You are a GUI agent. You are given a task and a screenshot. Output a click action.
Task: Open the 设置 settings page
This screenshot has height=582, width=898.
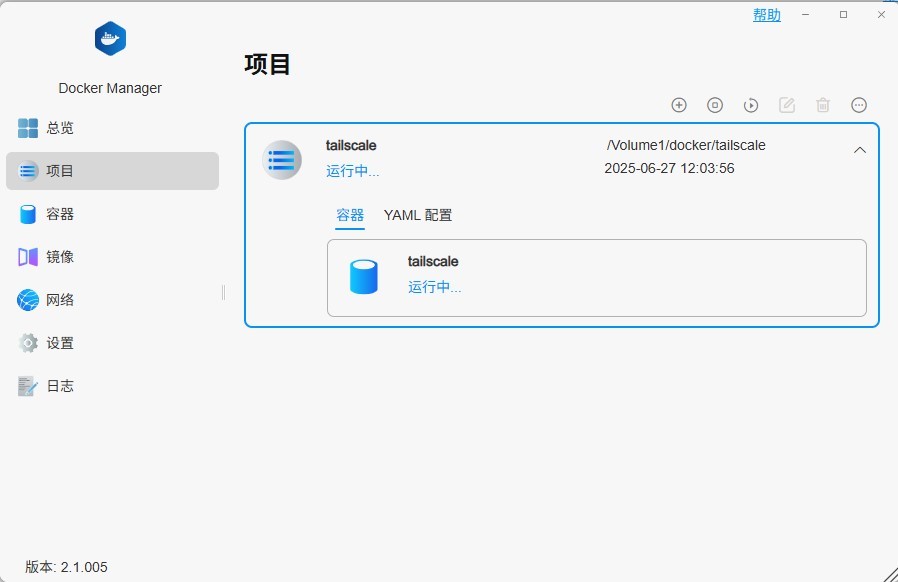(112, 343)
